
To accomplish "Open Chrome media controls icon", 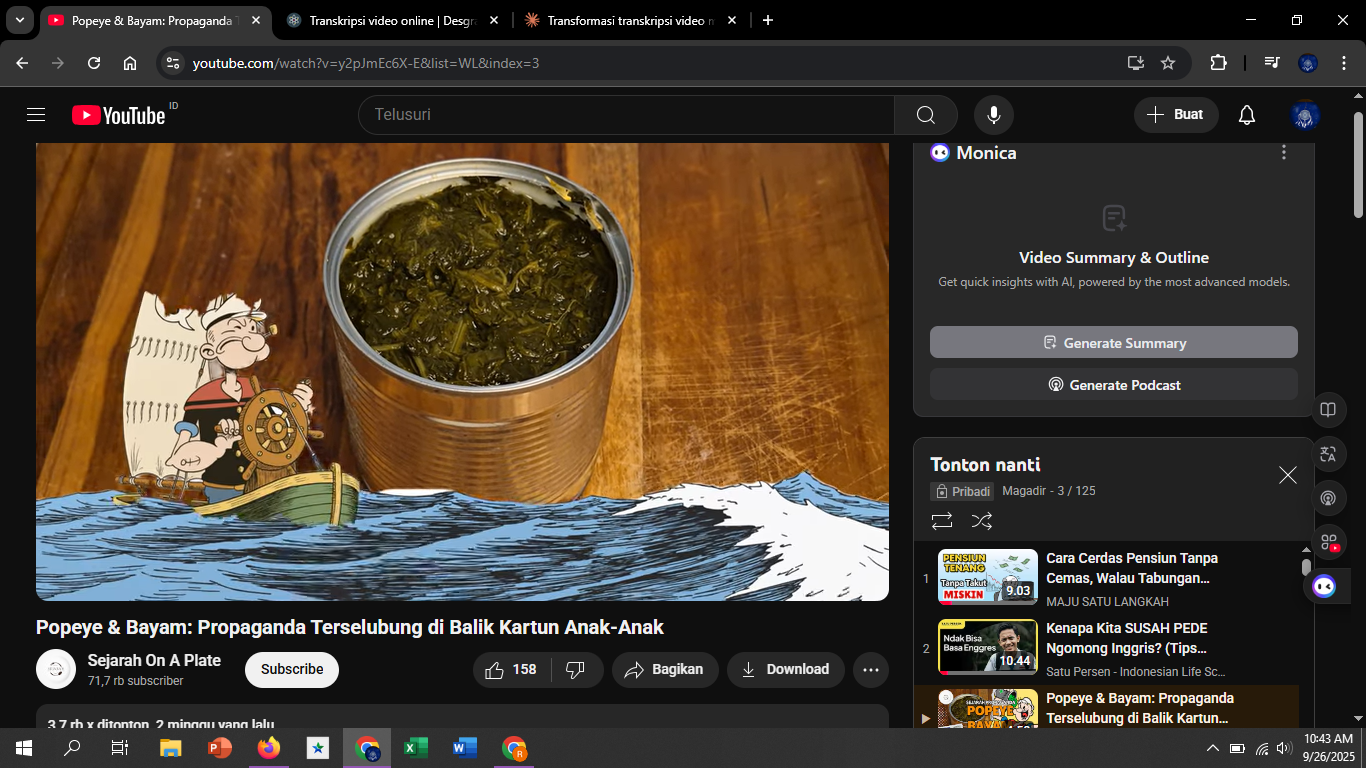I will (1271, 63).
